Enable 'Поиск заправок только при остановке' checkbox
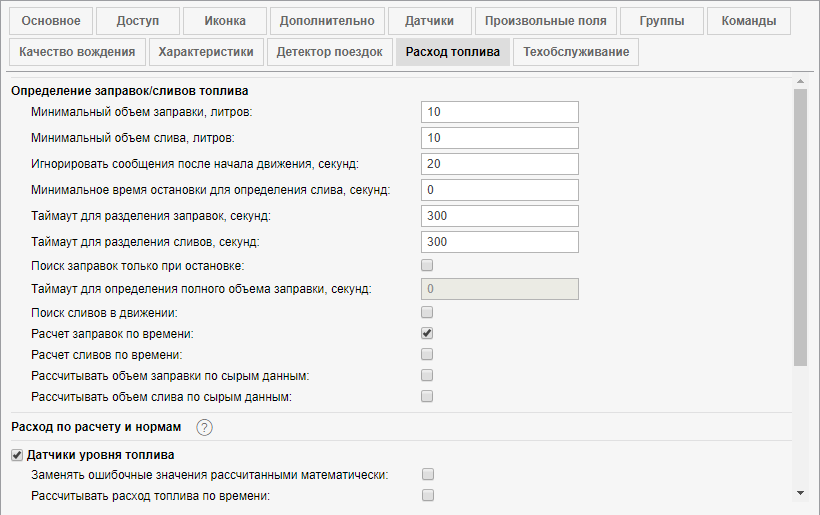Viewport: 820px width, 515px height. (x=427, y=265)
